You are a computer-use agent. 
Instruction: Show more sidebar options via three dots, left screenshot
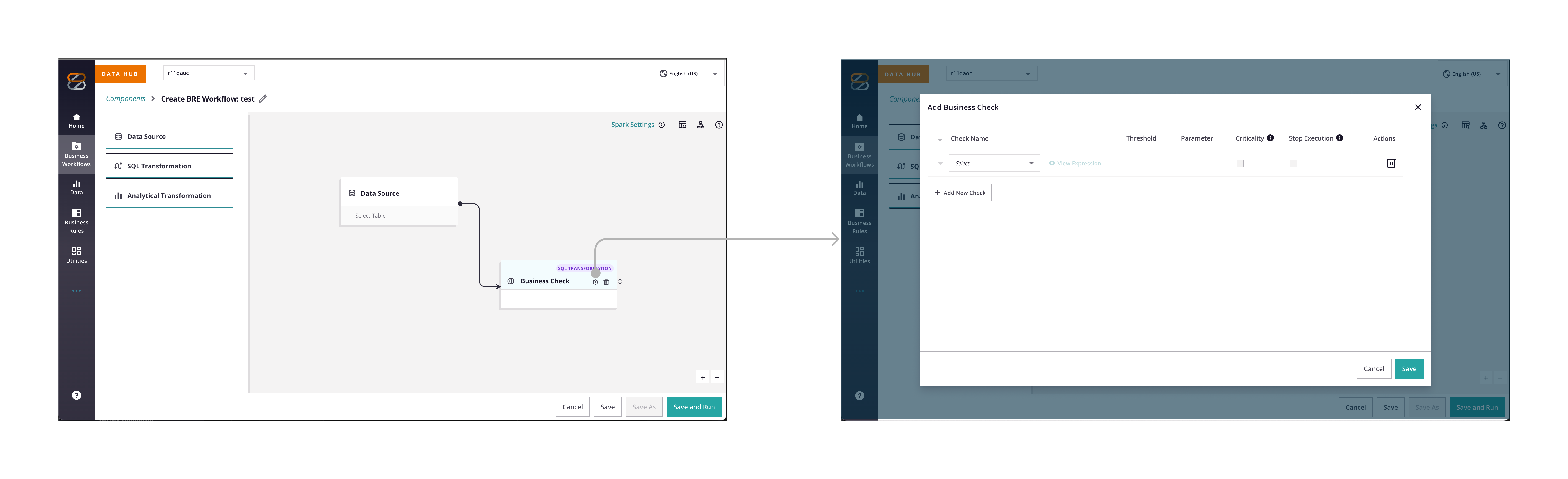76,291
